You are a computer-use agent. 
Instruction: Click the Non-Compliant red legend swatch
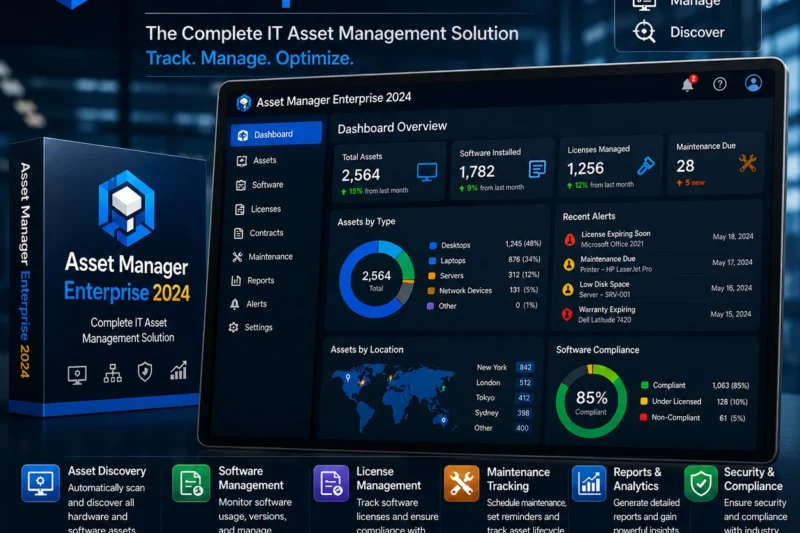(643, 417)
